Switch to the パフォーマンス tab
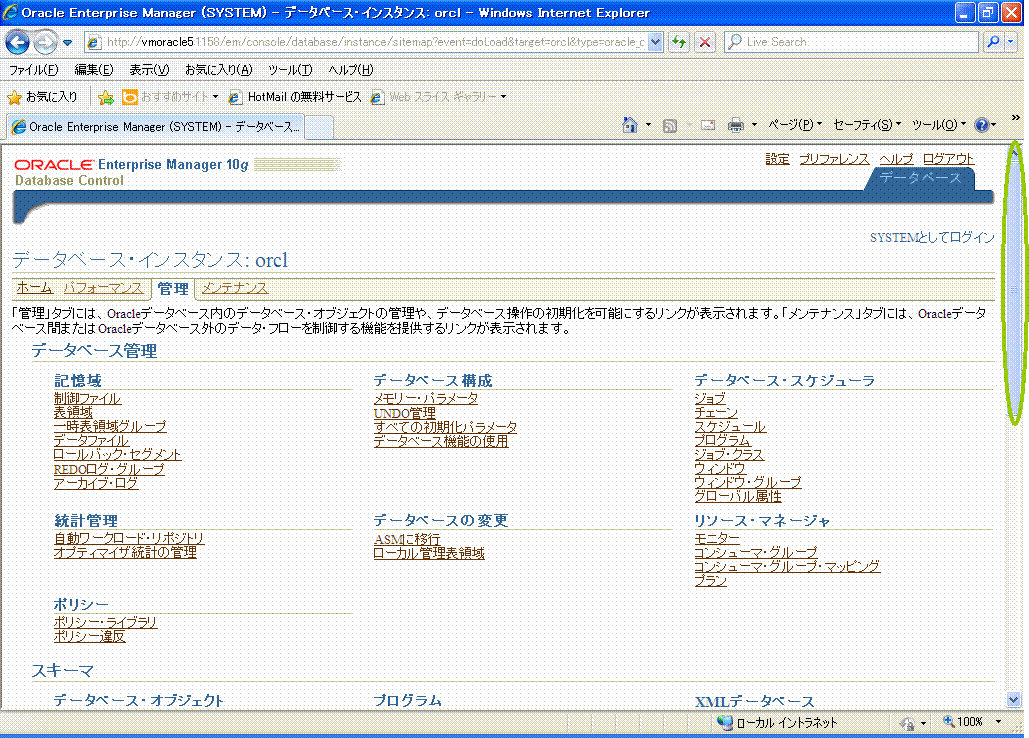Image resolution: width=1029 pixels, height=738 pixels. pos(103,287)
